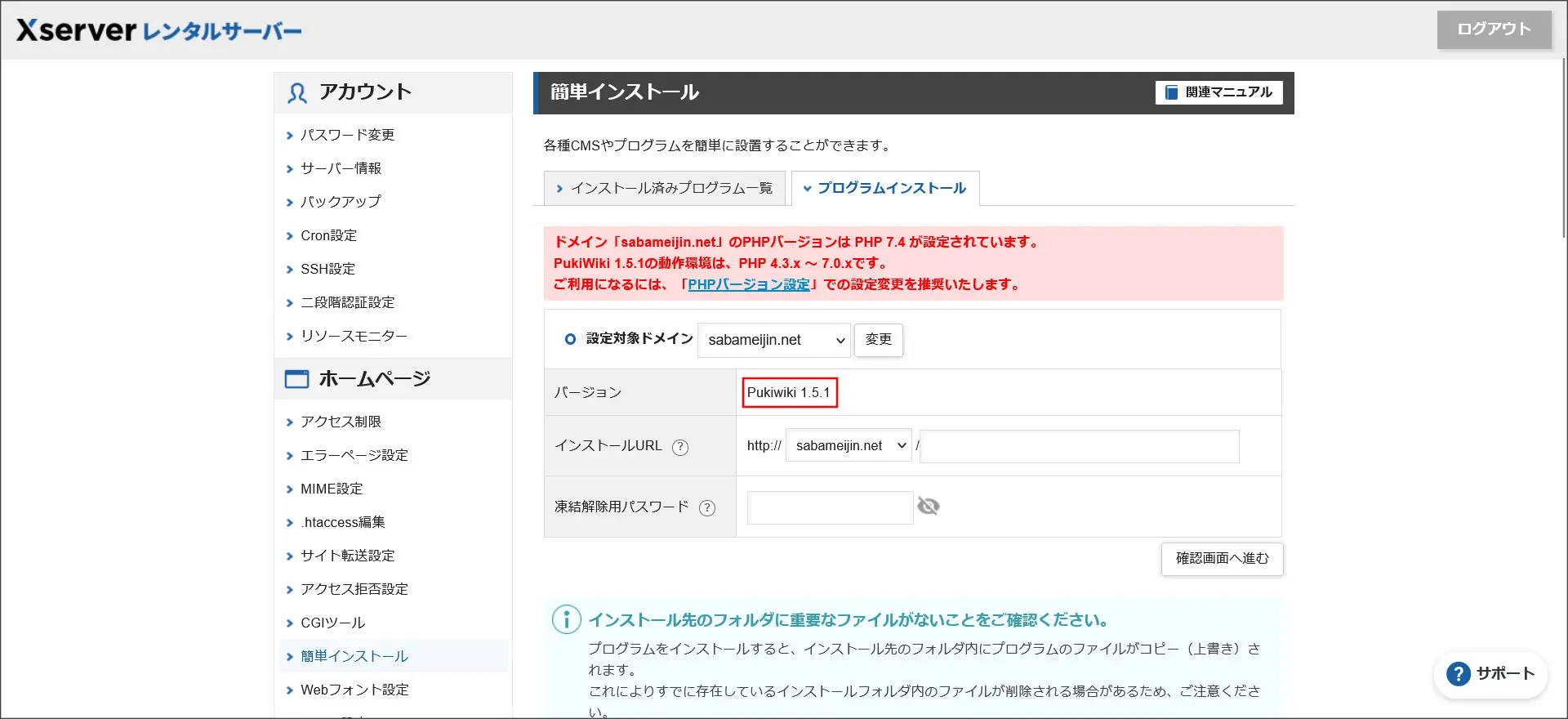This screenshot has height=719, width=1568.
Task: Click the help icon next to インストールURL
Action: 680,447
